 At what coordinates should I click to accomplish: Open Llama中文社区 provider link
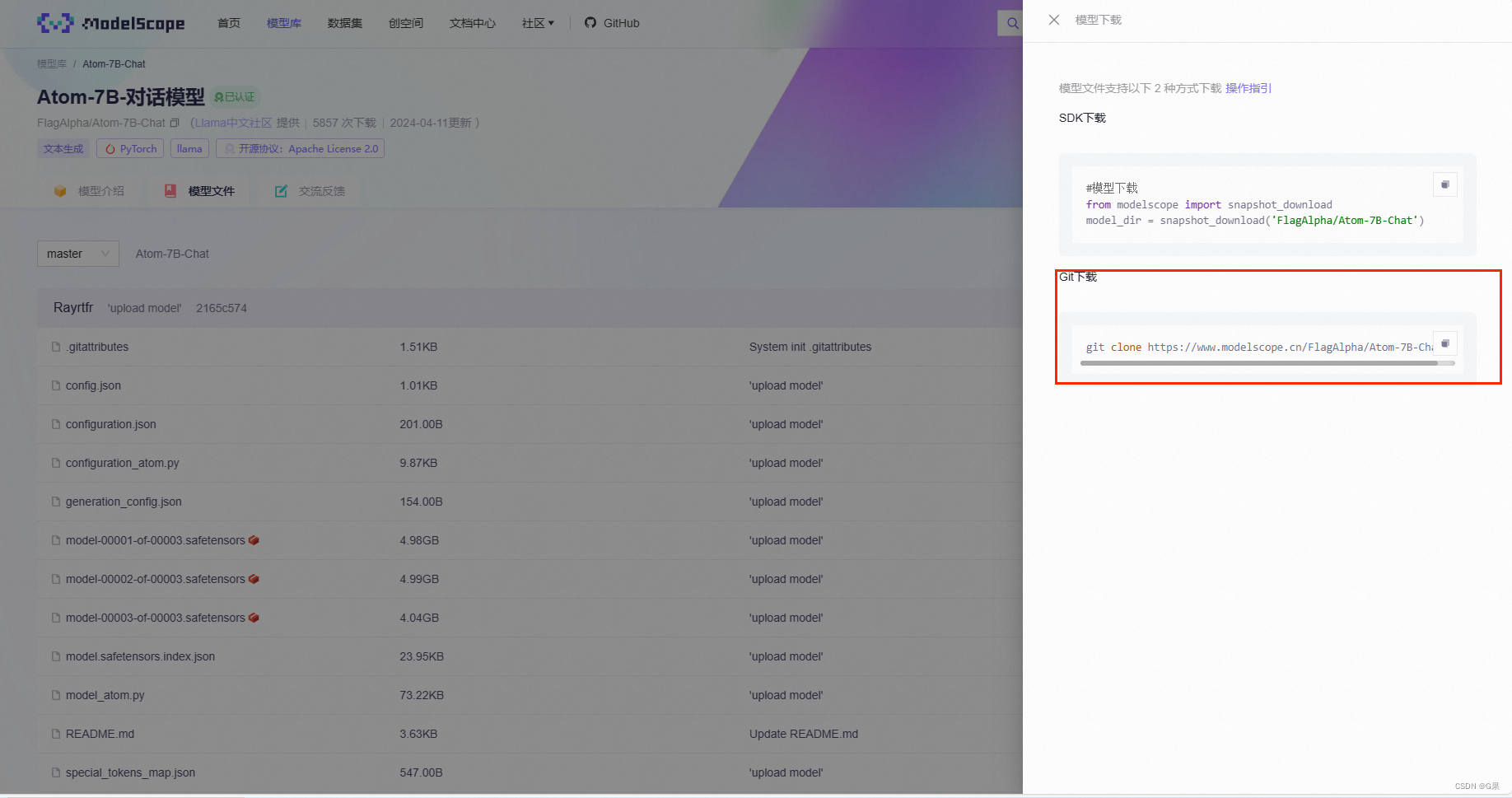point(233,123)
